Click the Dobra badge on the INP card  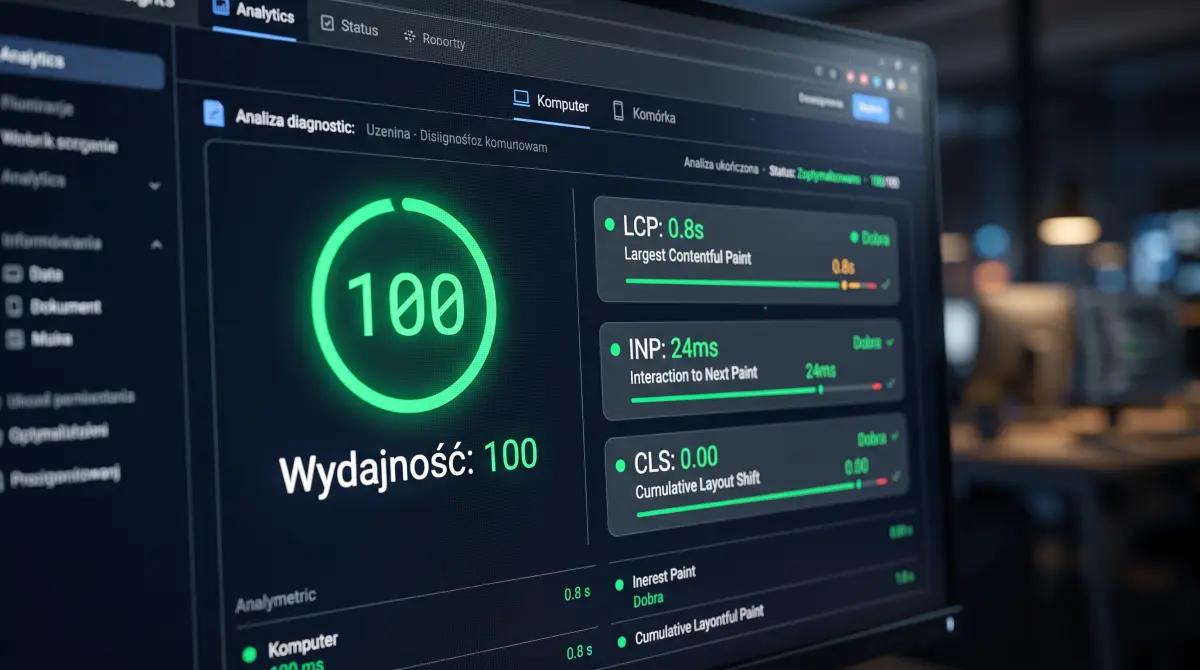pos(873,342)
